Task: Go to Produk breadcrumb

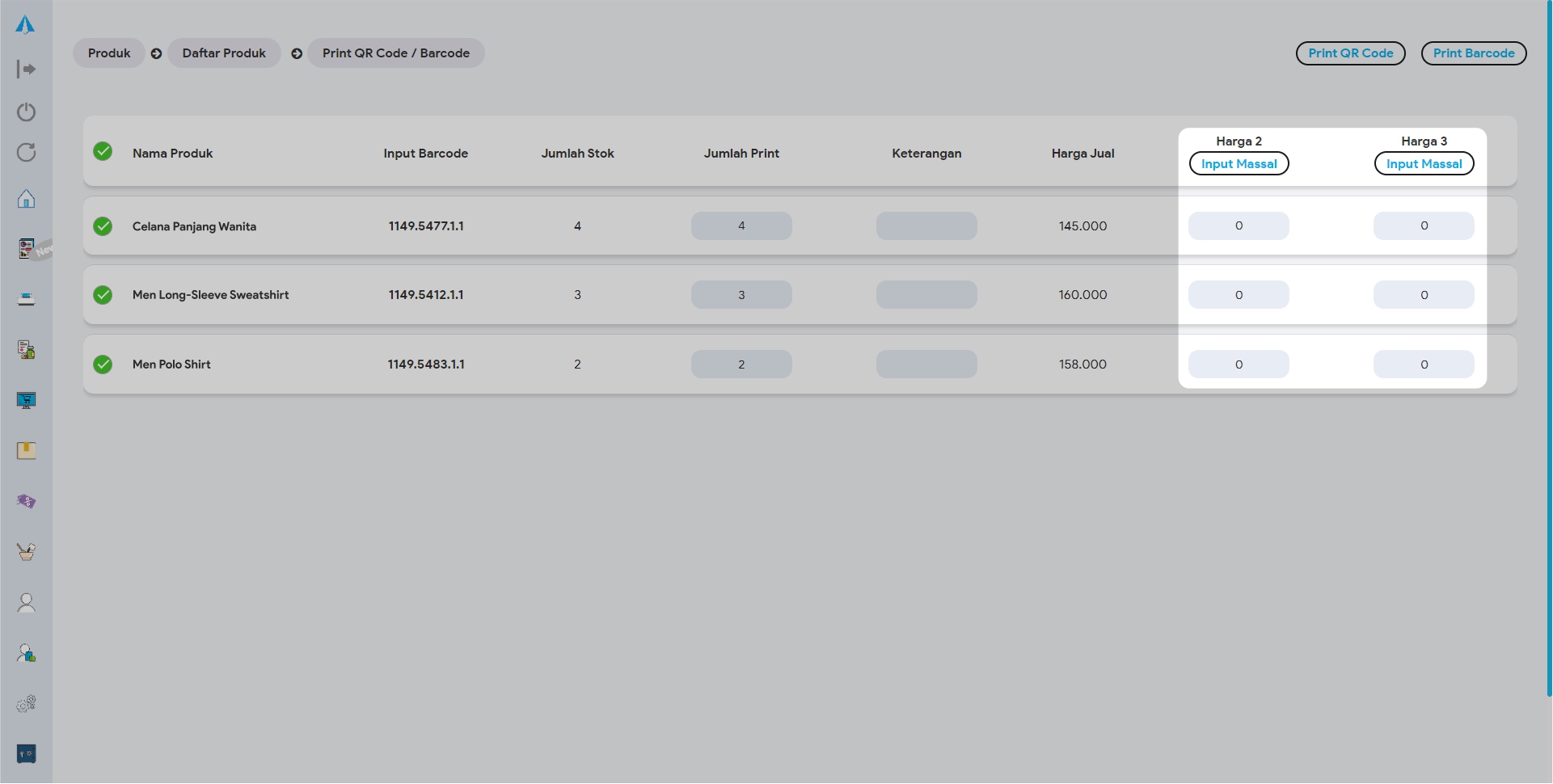Action: pyautogui.click(x=109, y=53)
